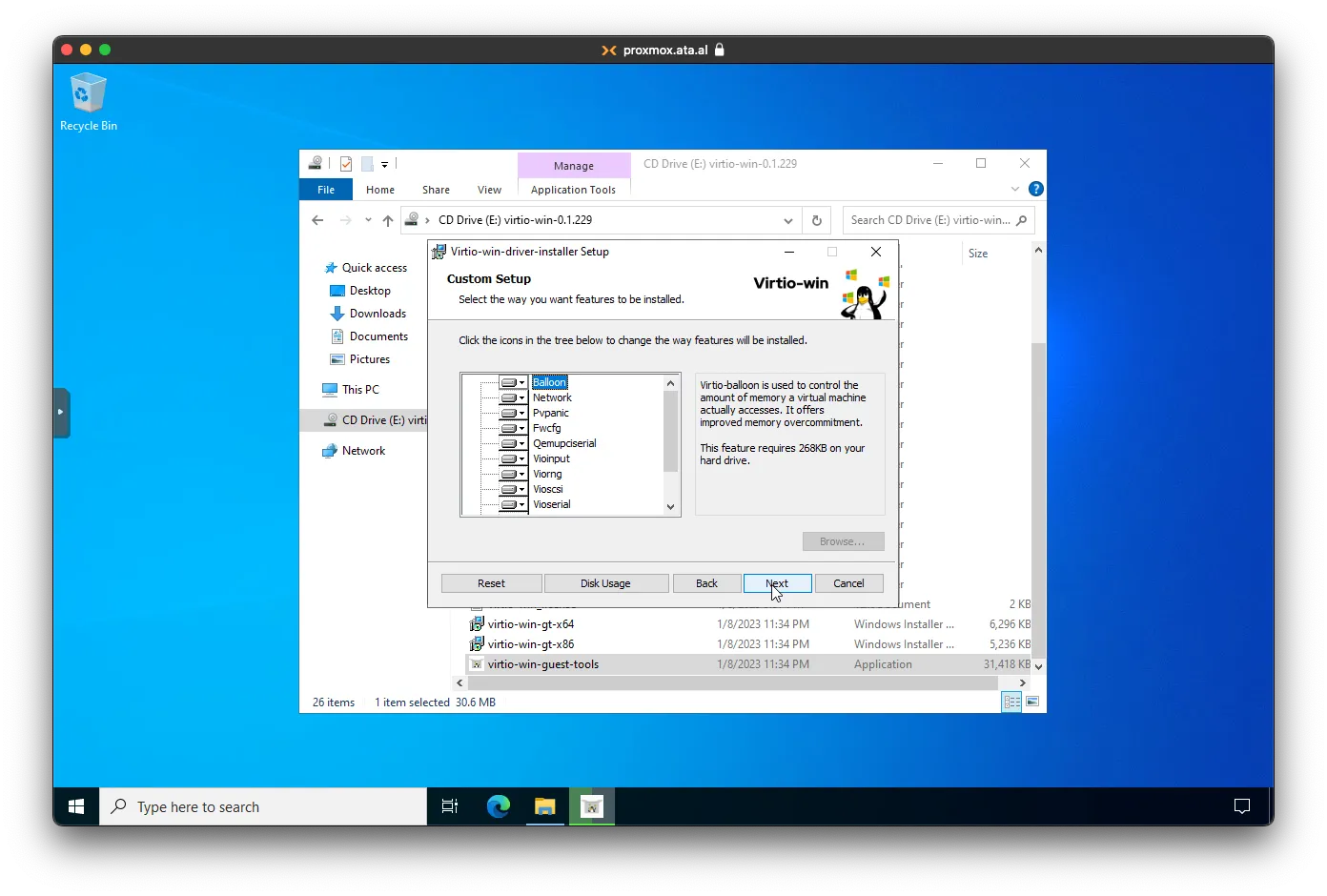
Task: Open recent locations dropdown arrow
Action: (x=368, y=220)
